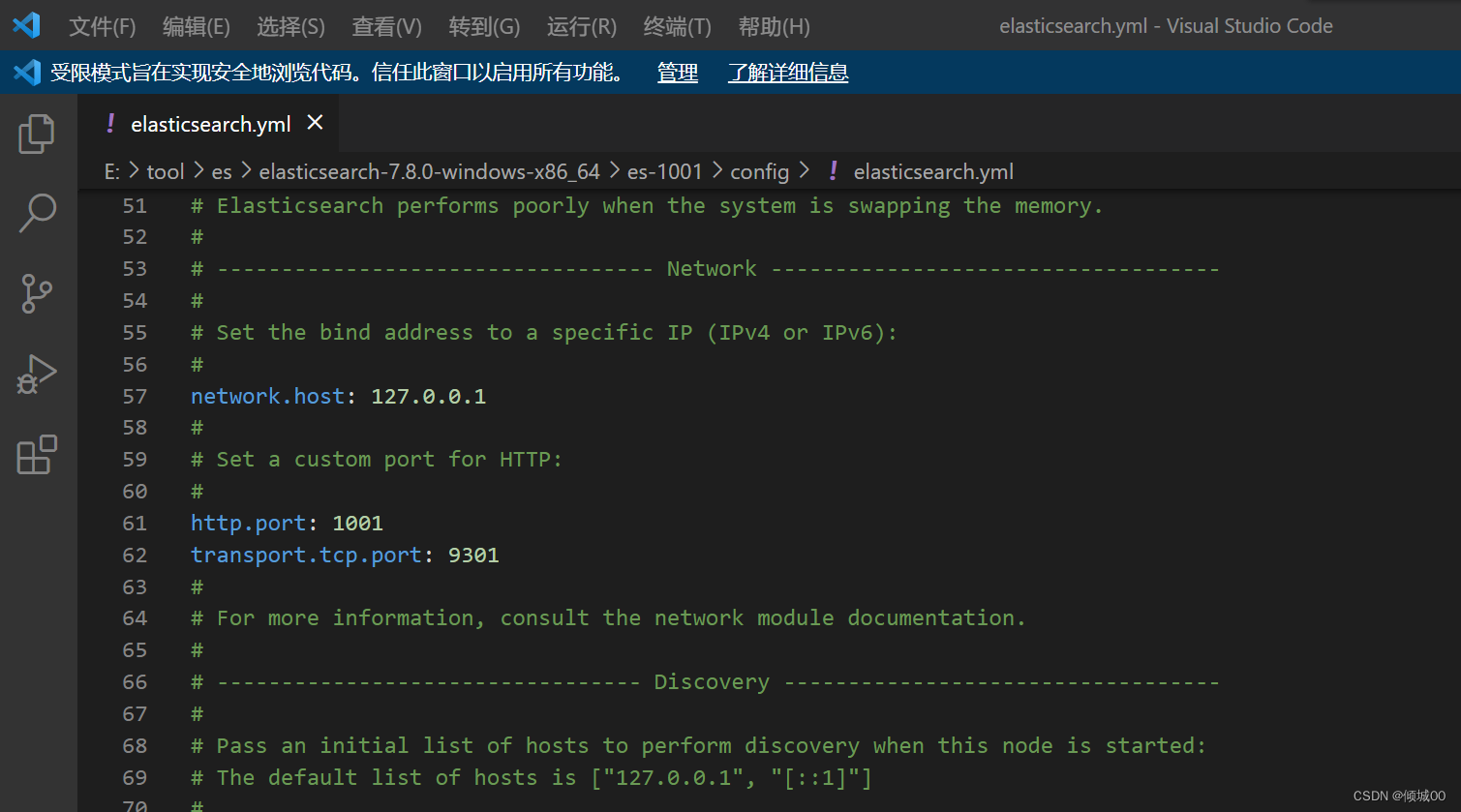The image size is (1461, 812).
Task: Open the 文件(F) menu
Action: click(x=103, y=26)
